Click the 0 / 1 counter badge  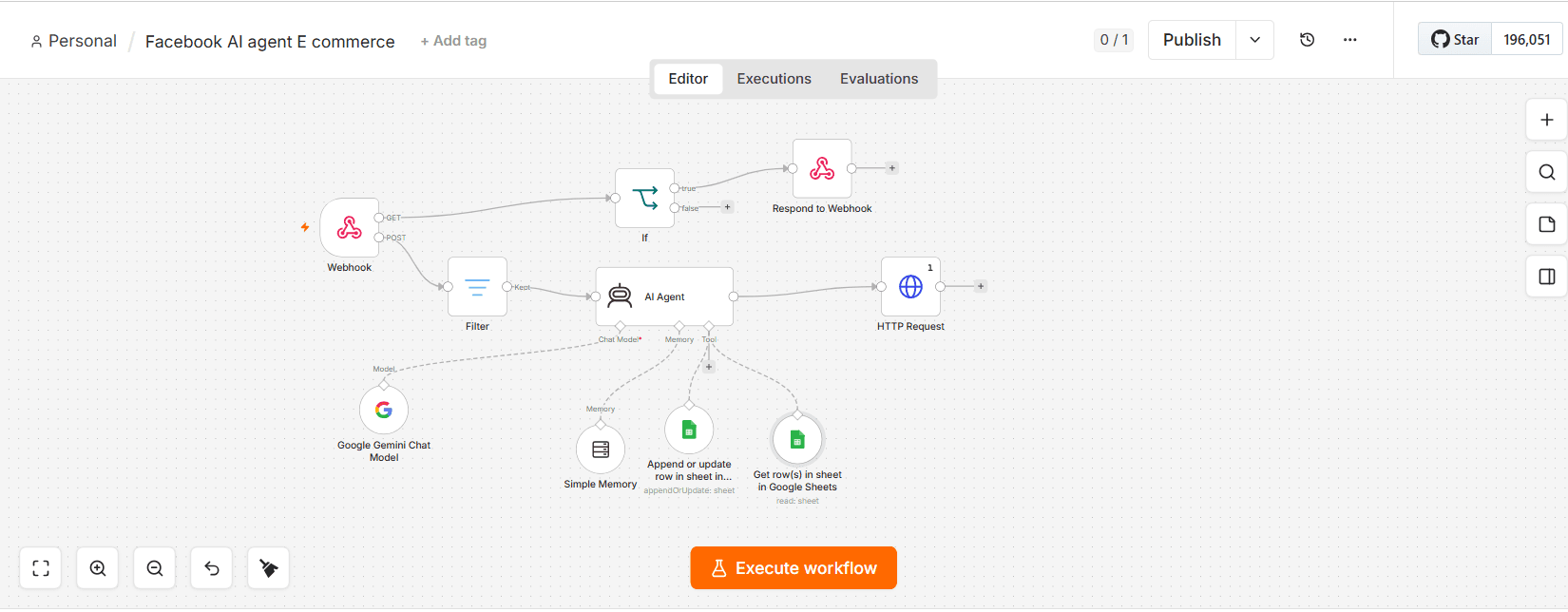coord(1114,40)
